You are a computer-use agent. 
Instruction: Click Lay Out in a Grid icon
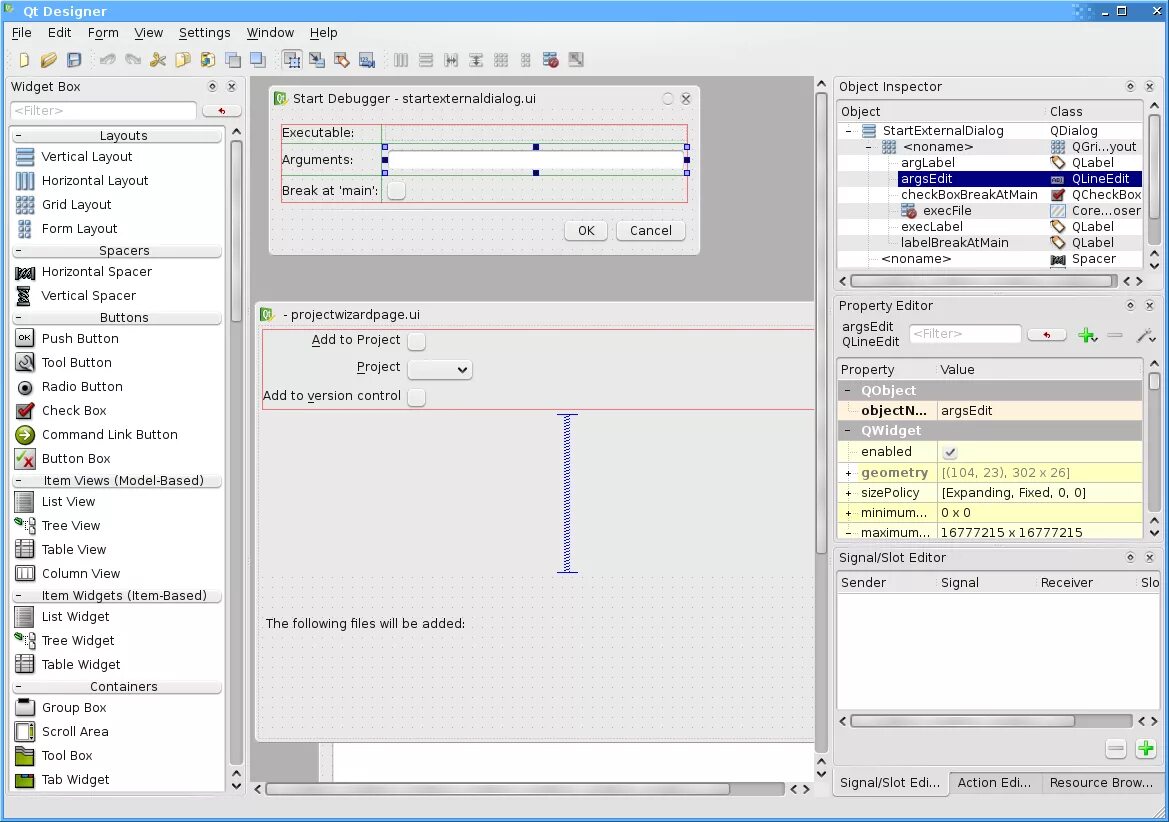[x=501, y=60]
